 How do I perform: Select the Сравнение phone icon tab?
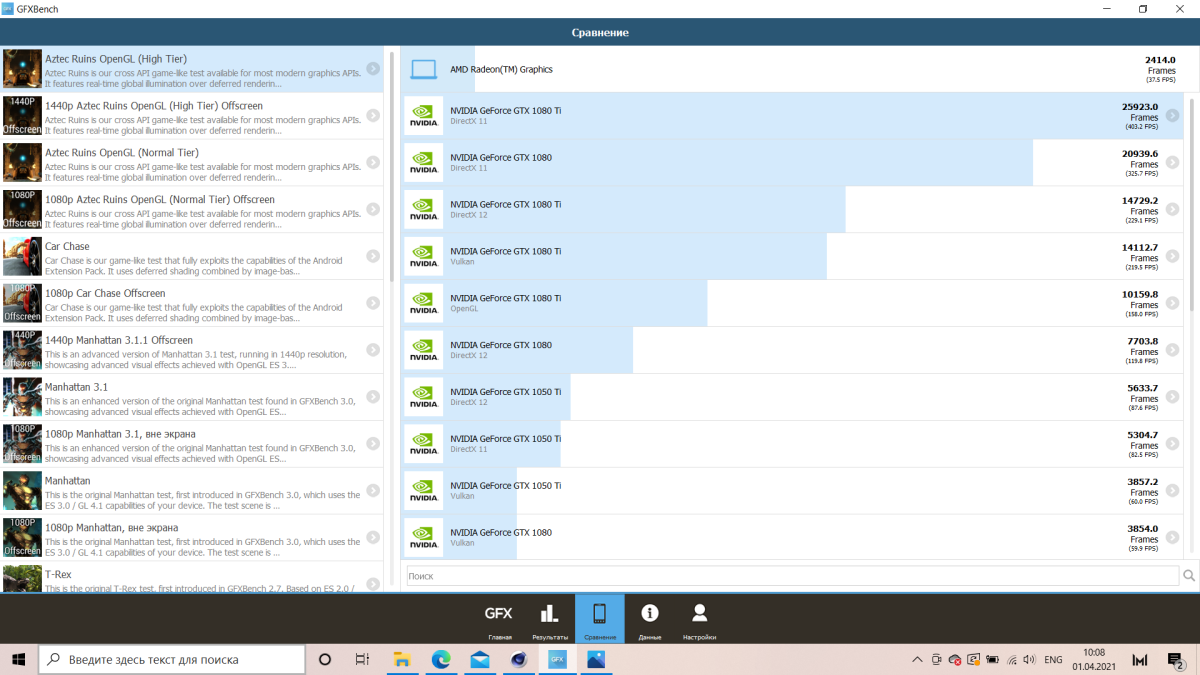tap(600, 619)
